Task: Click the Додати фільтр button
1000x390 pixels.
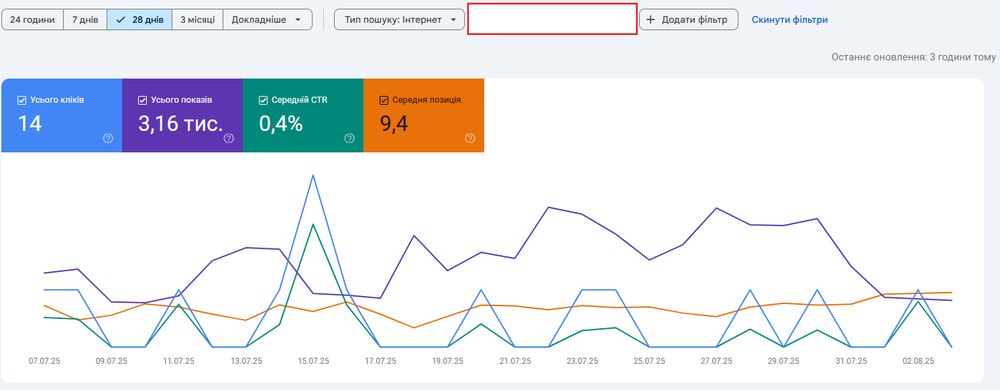Action: pyautogui.click(x=689, y=20)
